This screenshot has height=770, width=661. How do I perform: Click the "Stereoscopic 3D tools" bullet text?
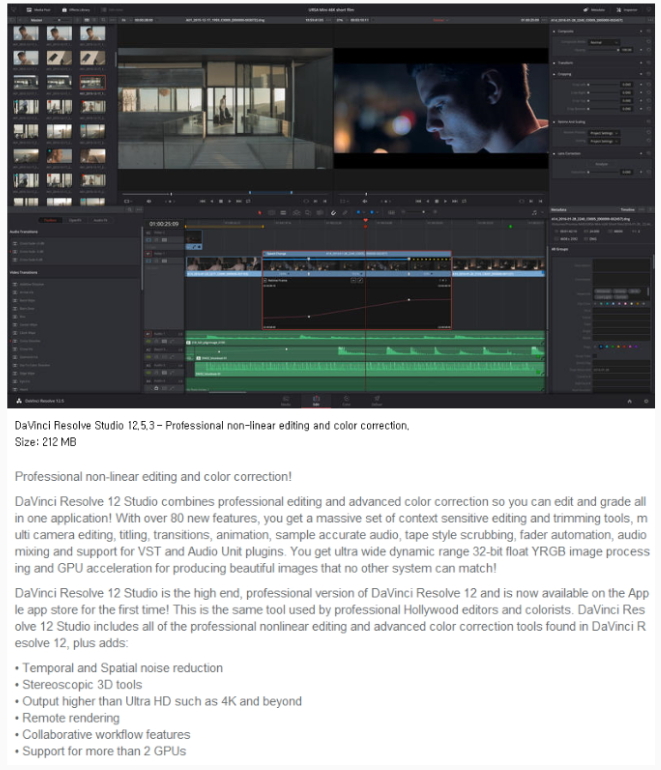82,685
